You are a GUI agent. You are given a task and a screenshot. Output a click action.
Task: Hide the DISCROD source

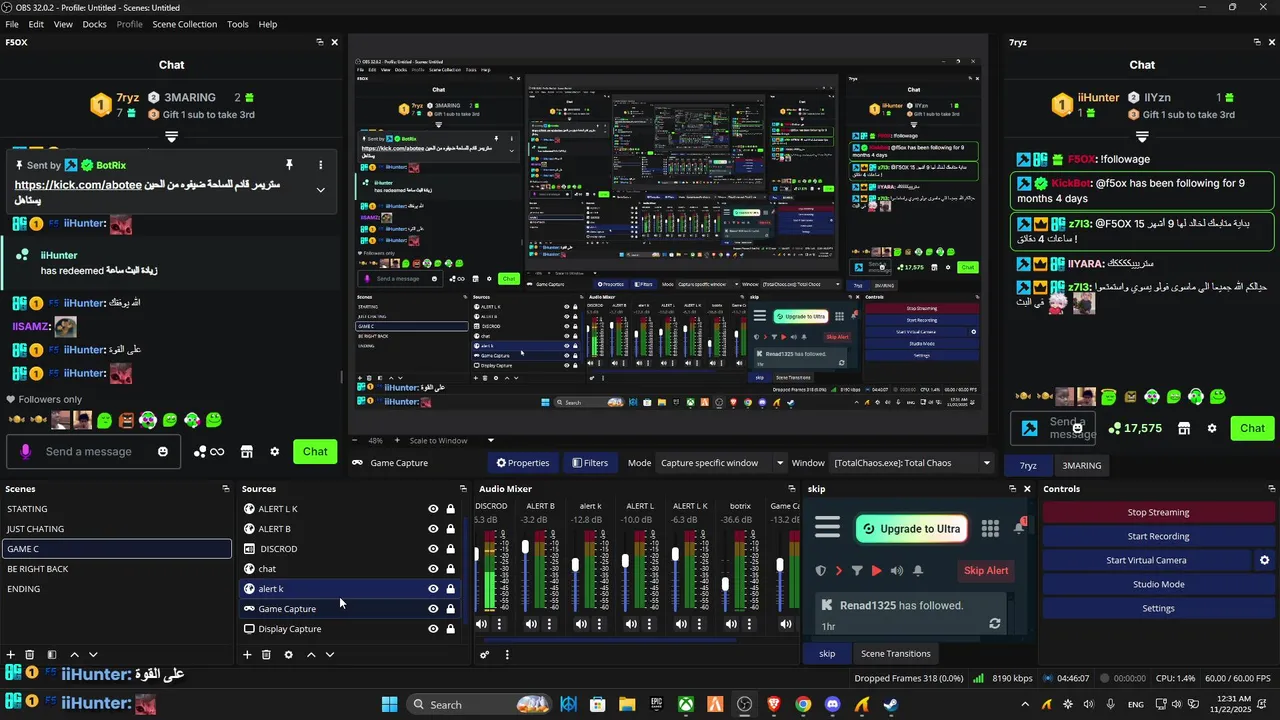point(433,549)
